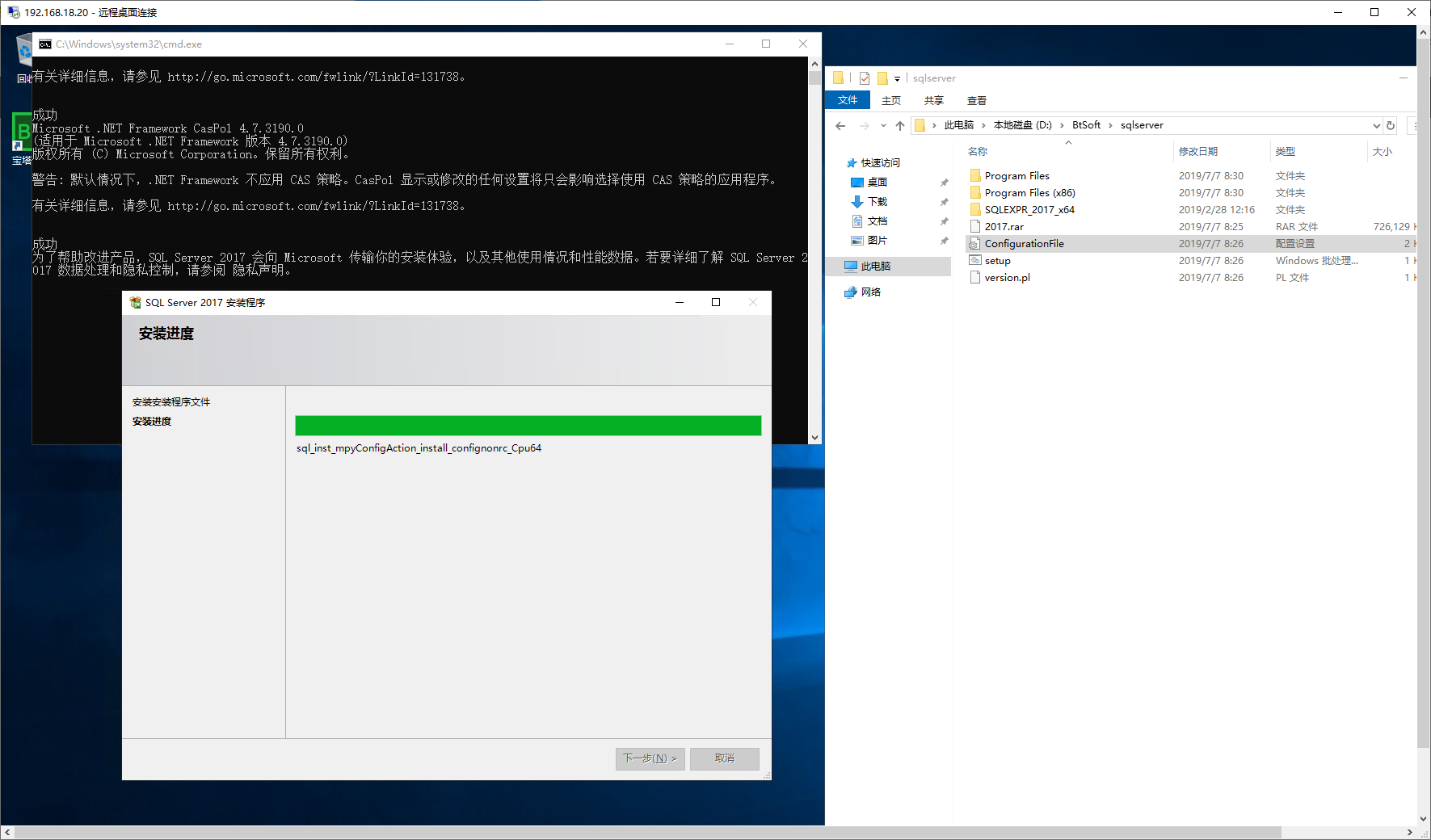This screenshot has width=1431, height=840.
Task: Expand the address bar history dropdown
Action: tap(1377, 126)
